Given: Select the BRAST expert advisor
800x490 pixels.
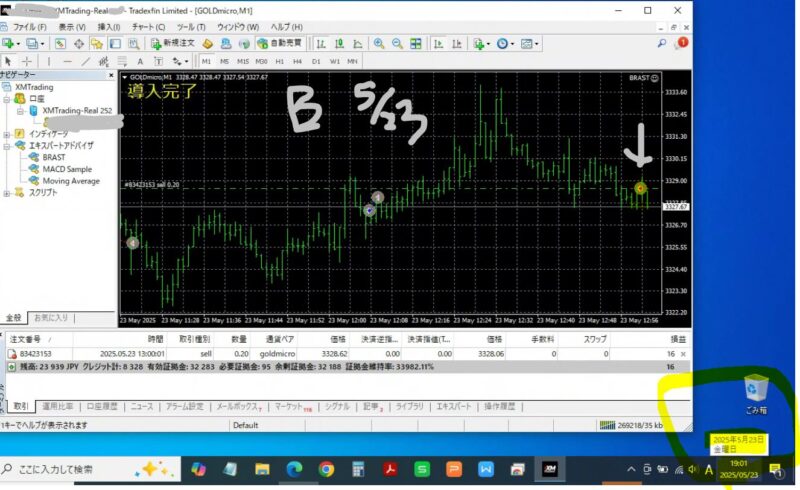Looking at the screenshot, I should pos(54,157).
